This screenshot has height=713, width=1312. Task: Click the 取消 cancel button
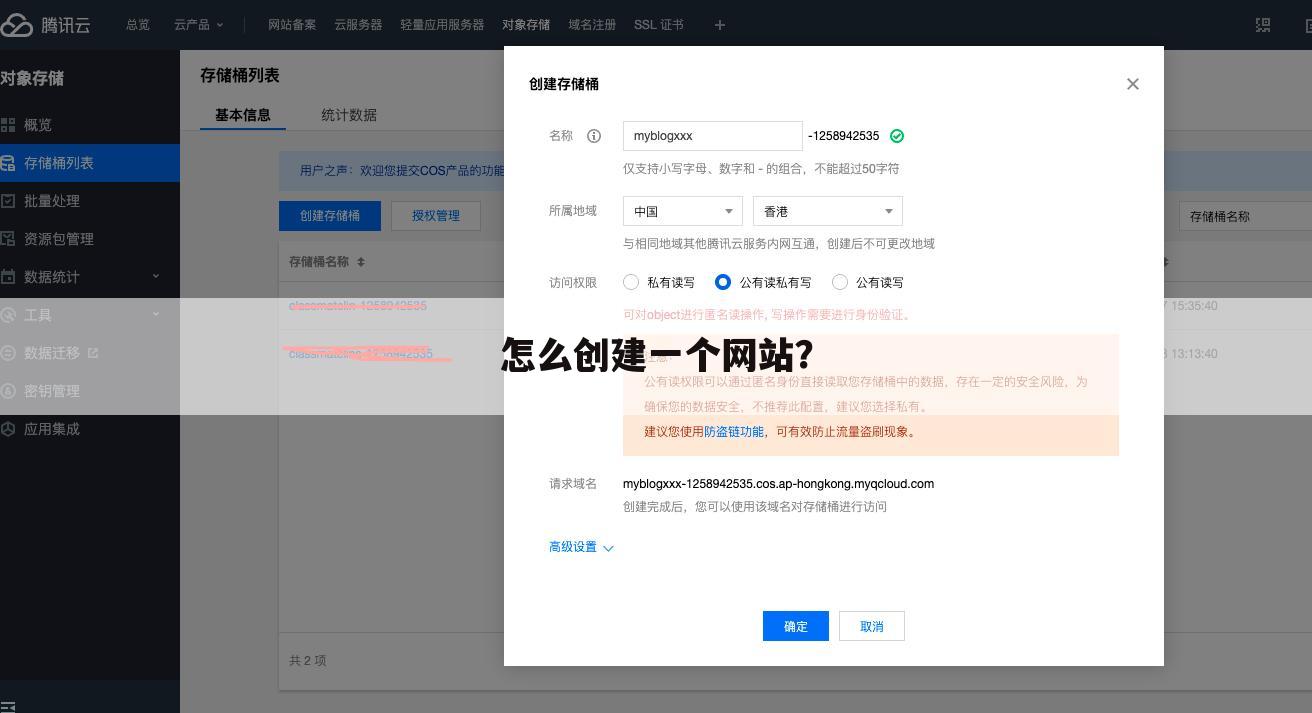tap(872, 626)
